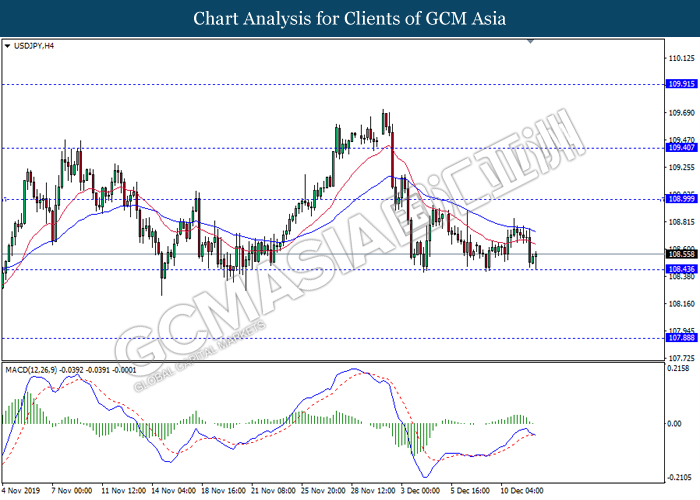Click the 14 Nov 04:00 time label
The width and height of the screenshot is (700, 500).
pyautogui.click(x=174, y=491)
